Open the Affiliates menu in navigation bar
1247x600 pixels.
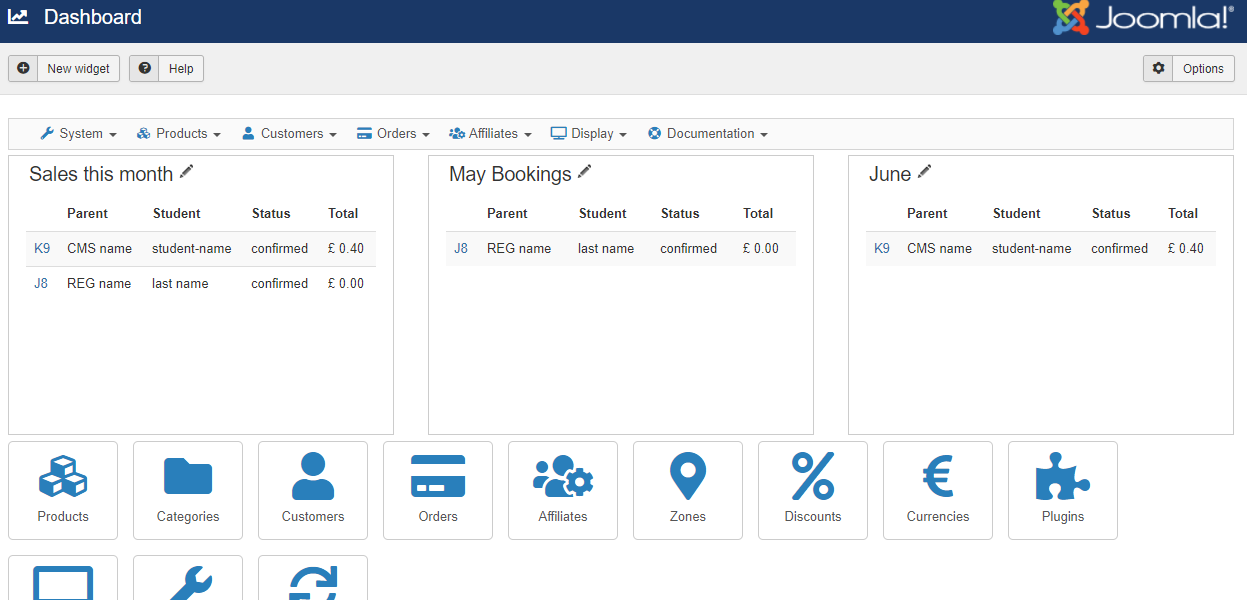tap(491, 134)
